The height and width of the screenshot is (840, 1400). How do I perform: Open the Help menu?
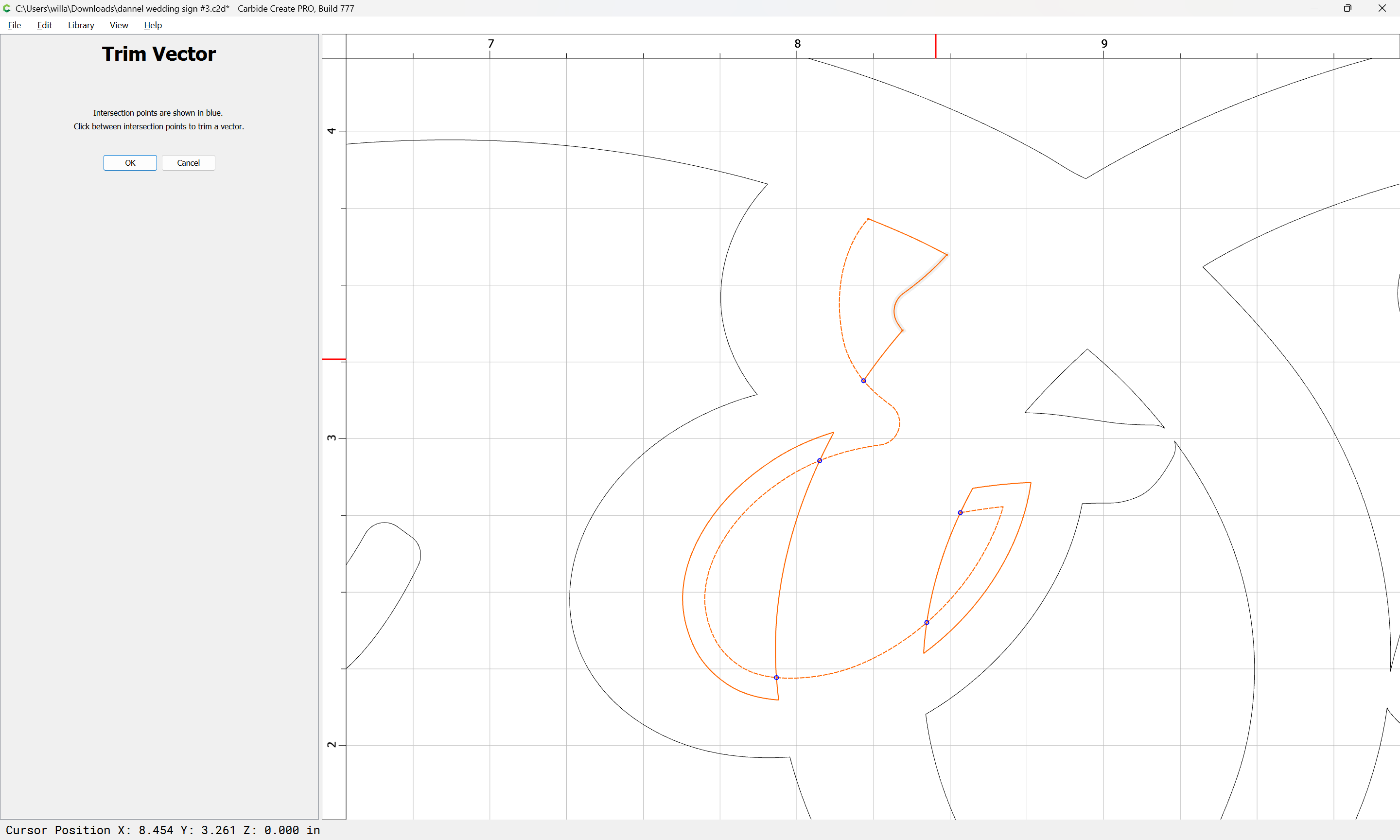pos(153,25)
